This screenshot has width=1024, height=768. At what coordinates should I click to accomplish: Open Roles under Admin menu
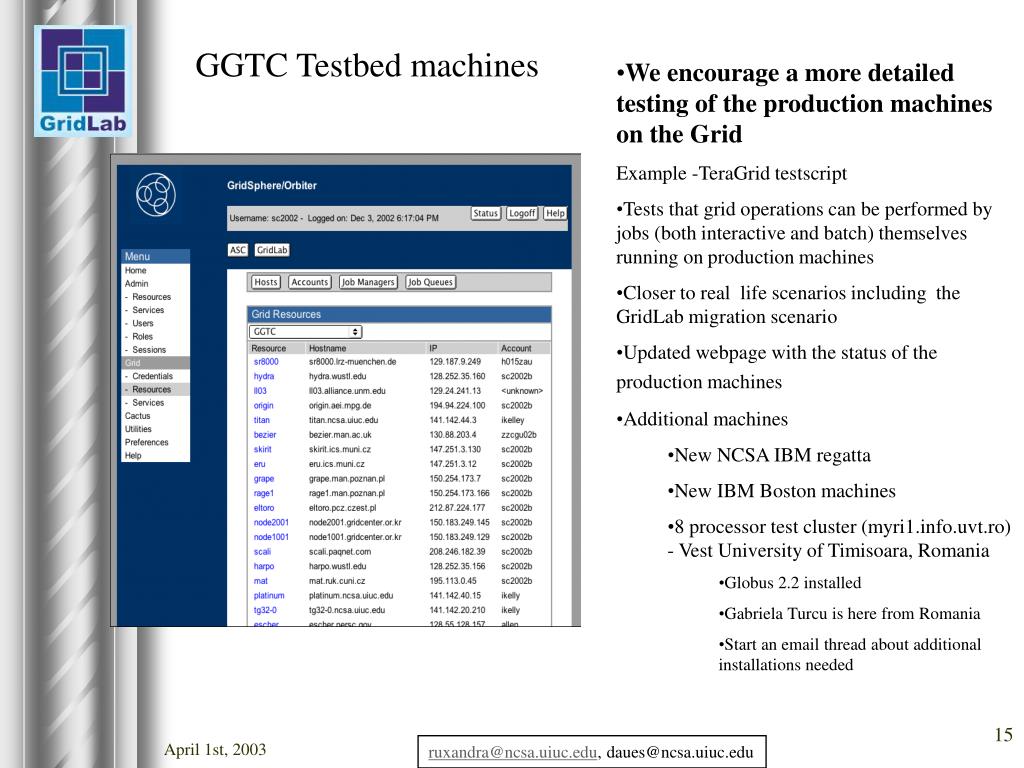(x=142, y=336)
